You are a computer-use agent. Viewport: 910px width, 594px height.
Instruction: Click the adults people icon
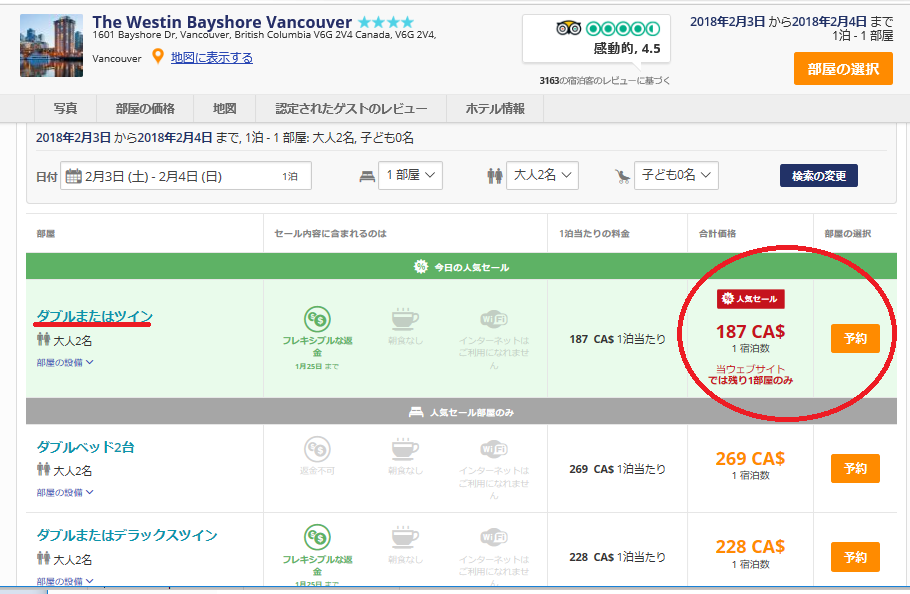click(494, 176)
